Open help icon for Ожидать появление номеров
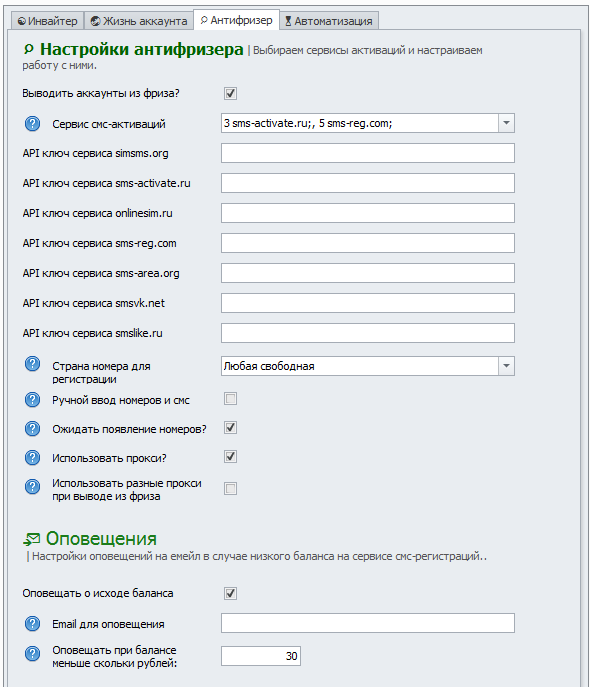This screenshot has height=687, width=590. [32, 428]
